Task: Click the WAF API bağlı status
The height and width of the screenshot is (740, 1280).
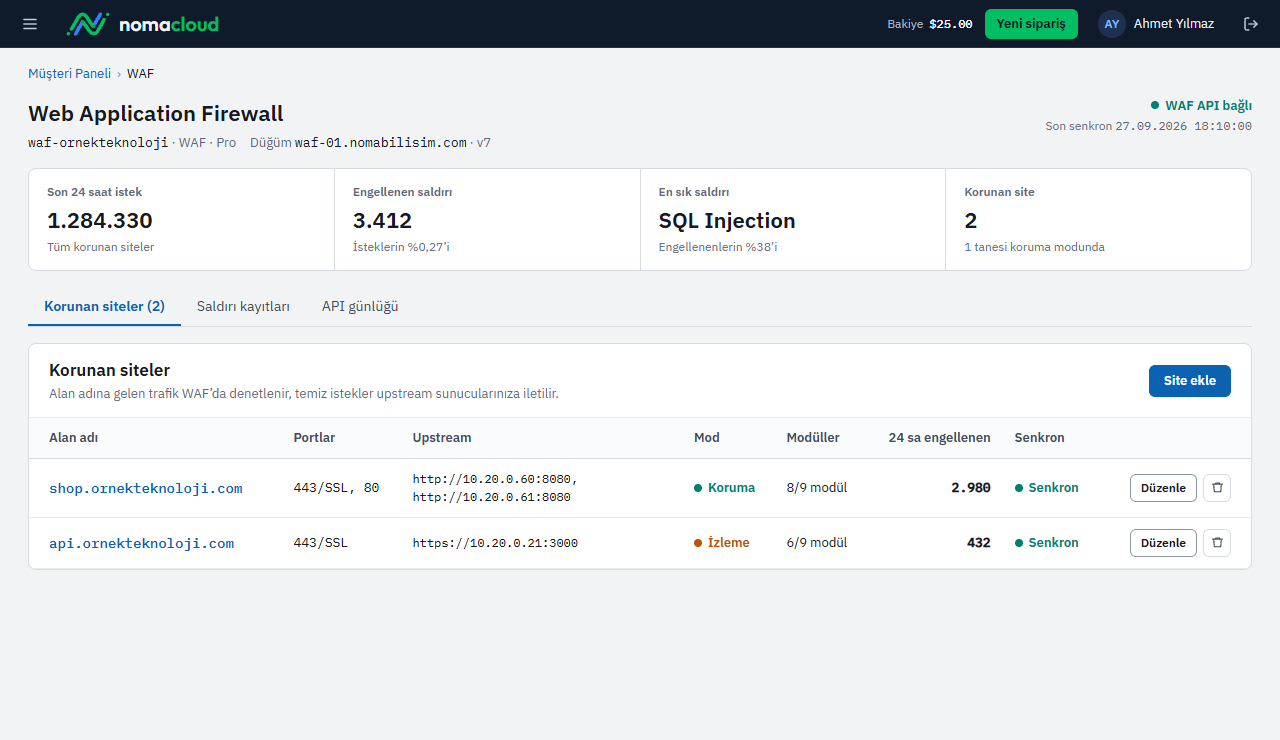Action: click(1201, 105)
